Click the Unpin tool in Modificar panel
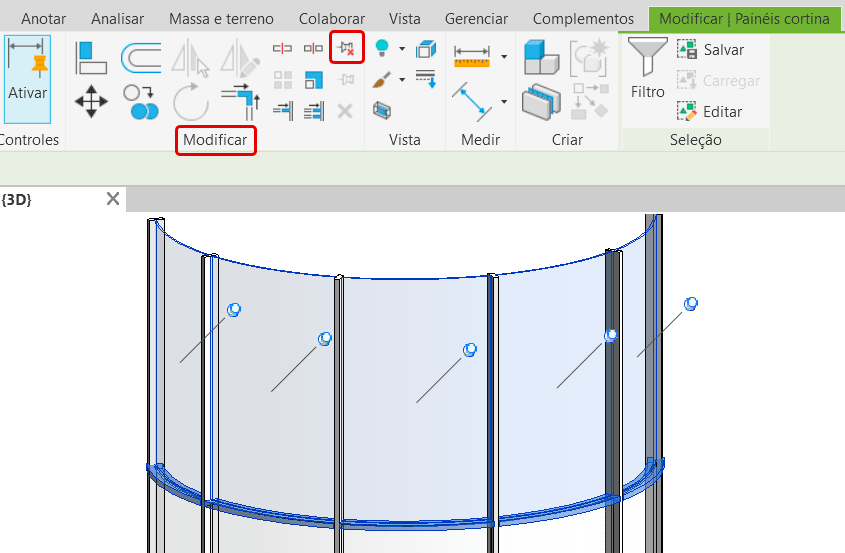Screen dimensions: 845x553 pos(346,47)
